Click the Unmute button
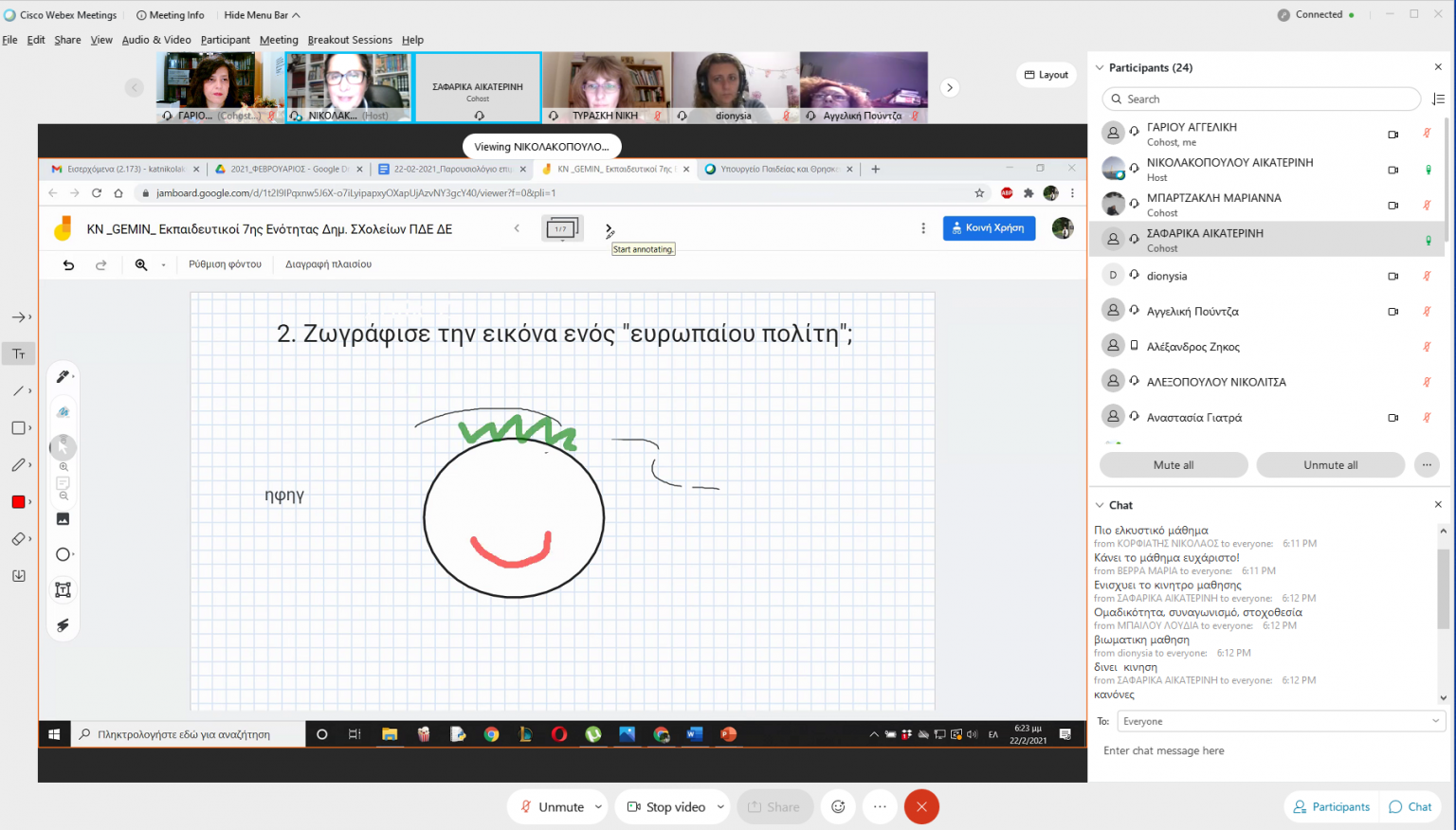Viewport: 1456px width, 830px height. coord(552,806)
